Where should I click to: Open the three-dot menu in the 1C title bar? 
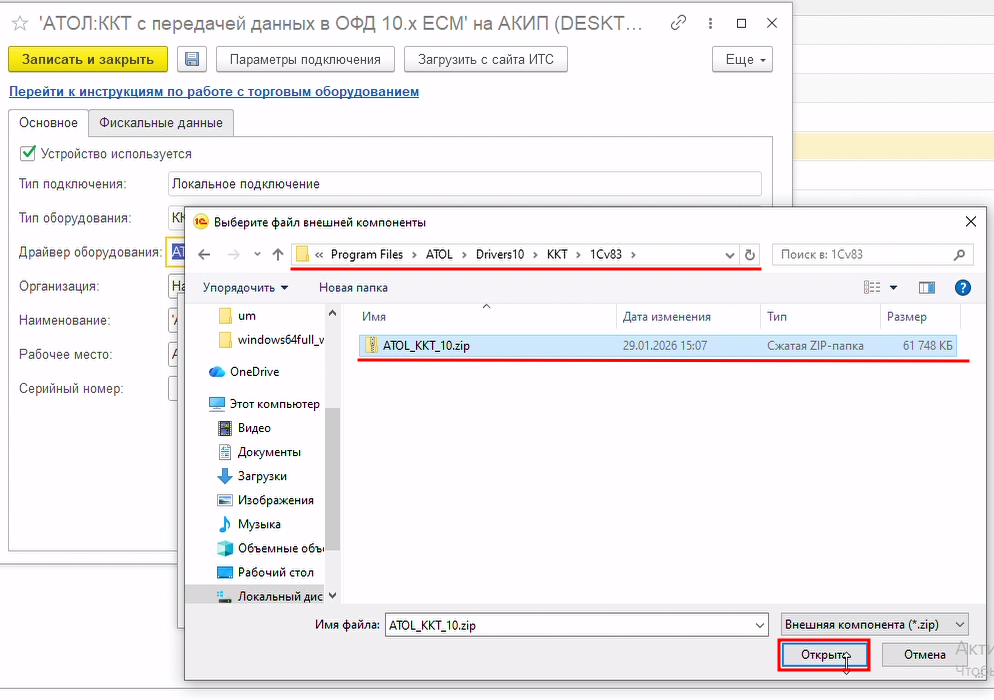point(710,23)
